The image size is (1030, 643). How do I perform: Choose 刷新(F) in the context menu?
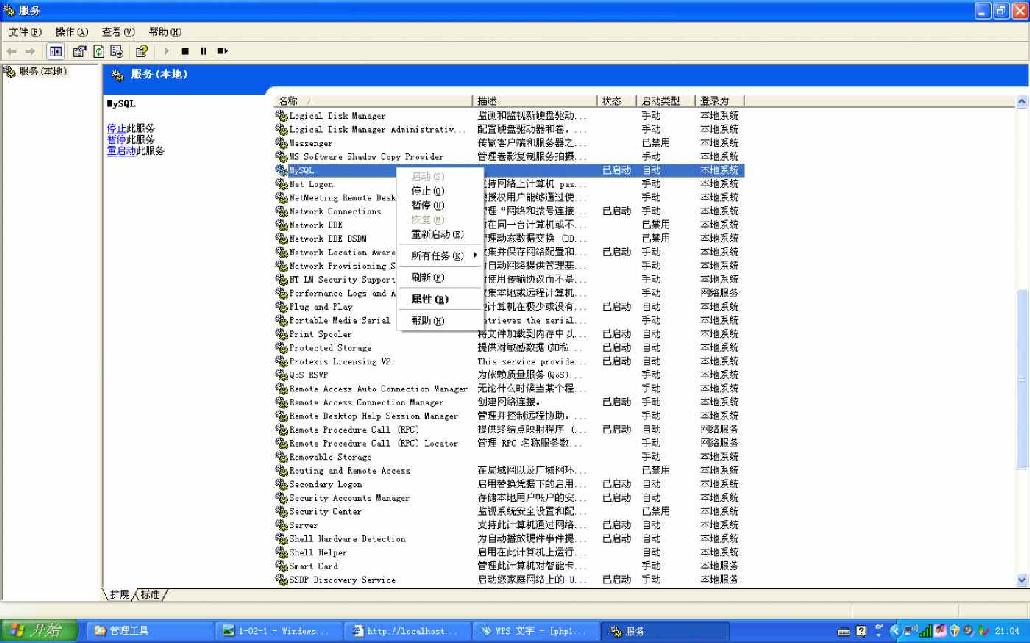(x=439, y=278)
